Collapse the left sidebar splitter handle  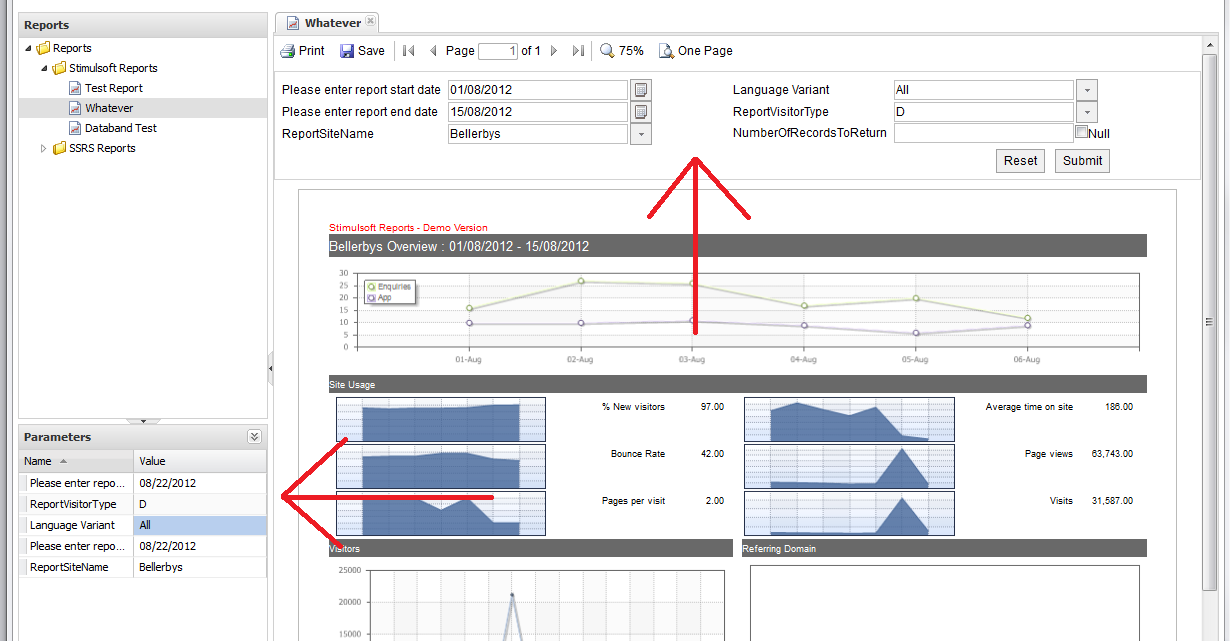click(x=271, y=368)
